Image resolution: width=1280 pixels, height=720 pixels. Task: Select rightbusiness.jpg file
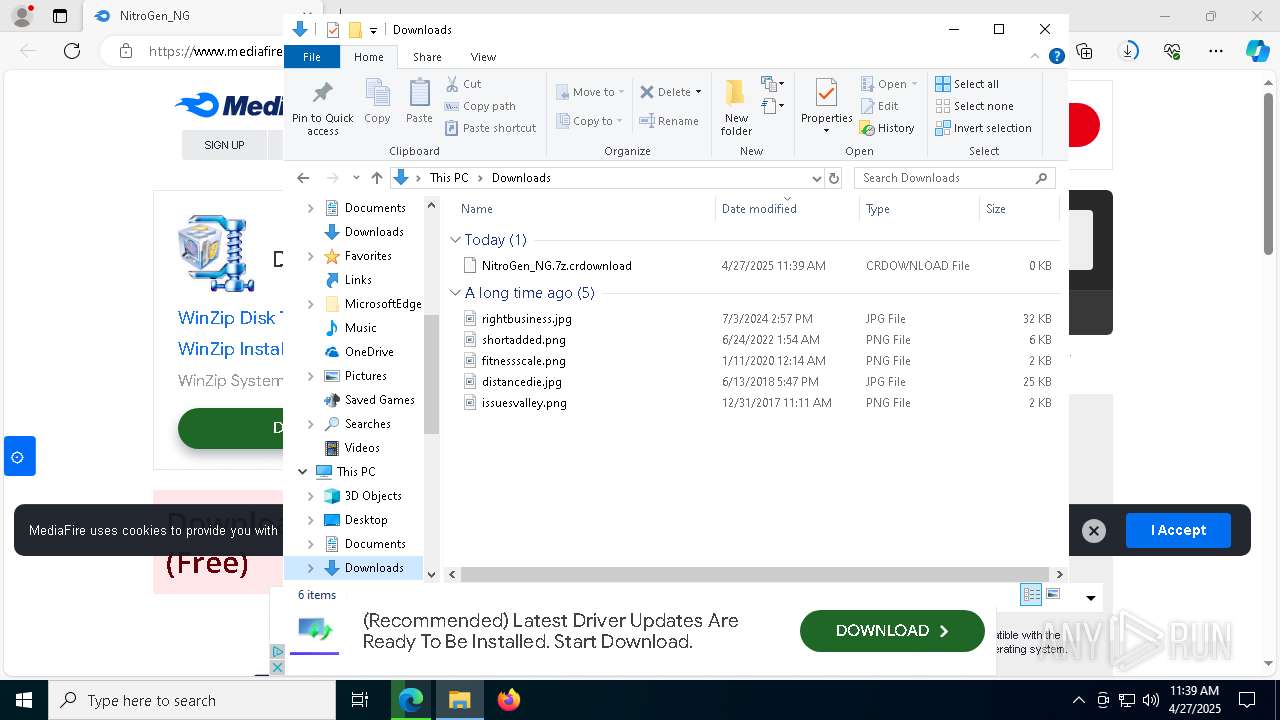(526, 319)
